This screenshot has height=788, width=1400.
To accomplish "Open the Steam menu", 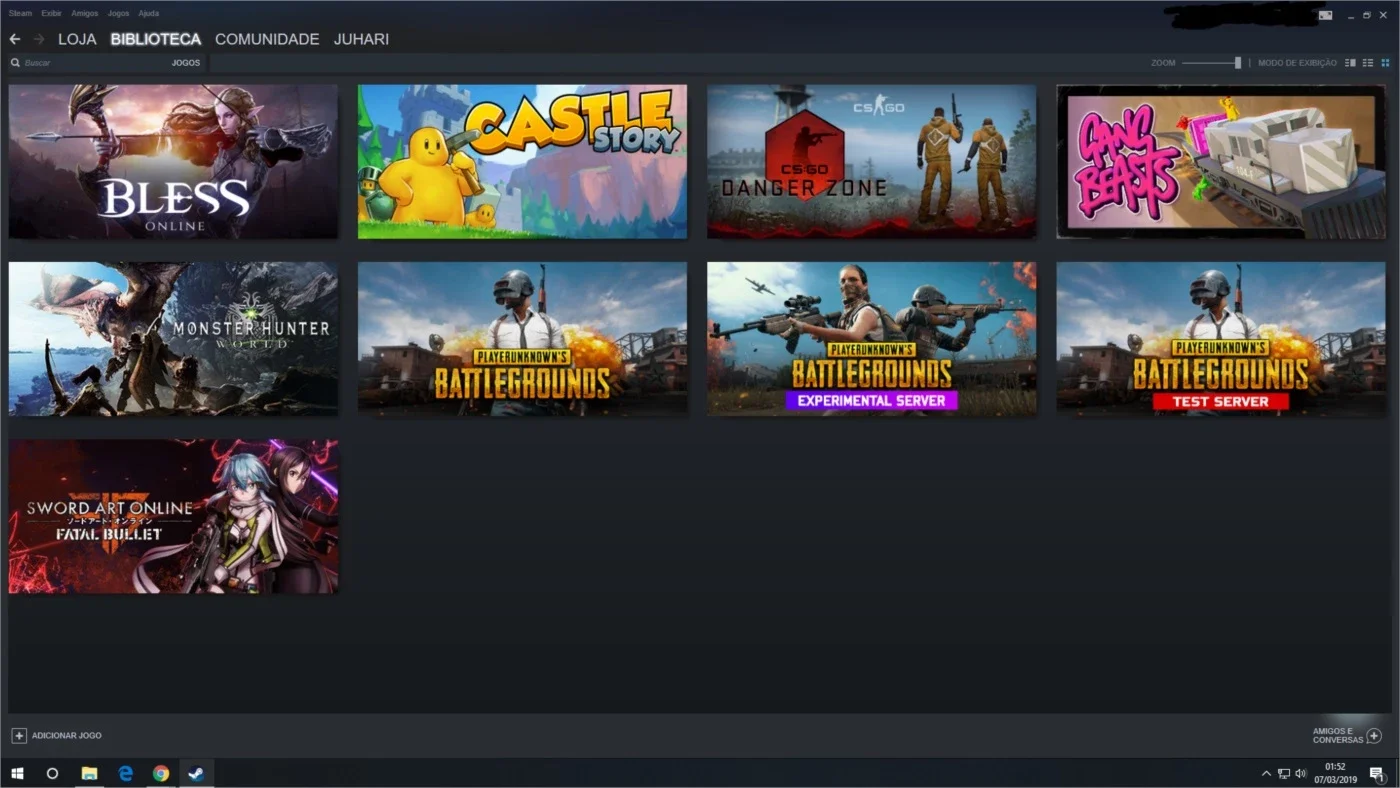I will 20,14.
